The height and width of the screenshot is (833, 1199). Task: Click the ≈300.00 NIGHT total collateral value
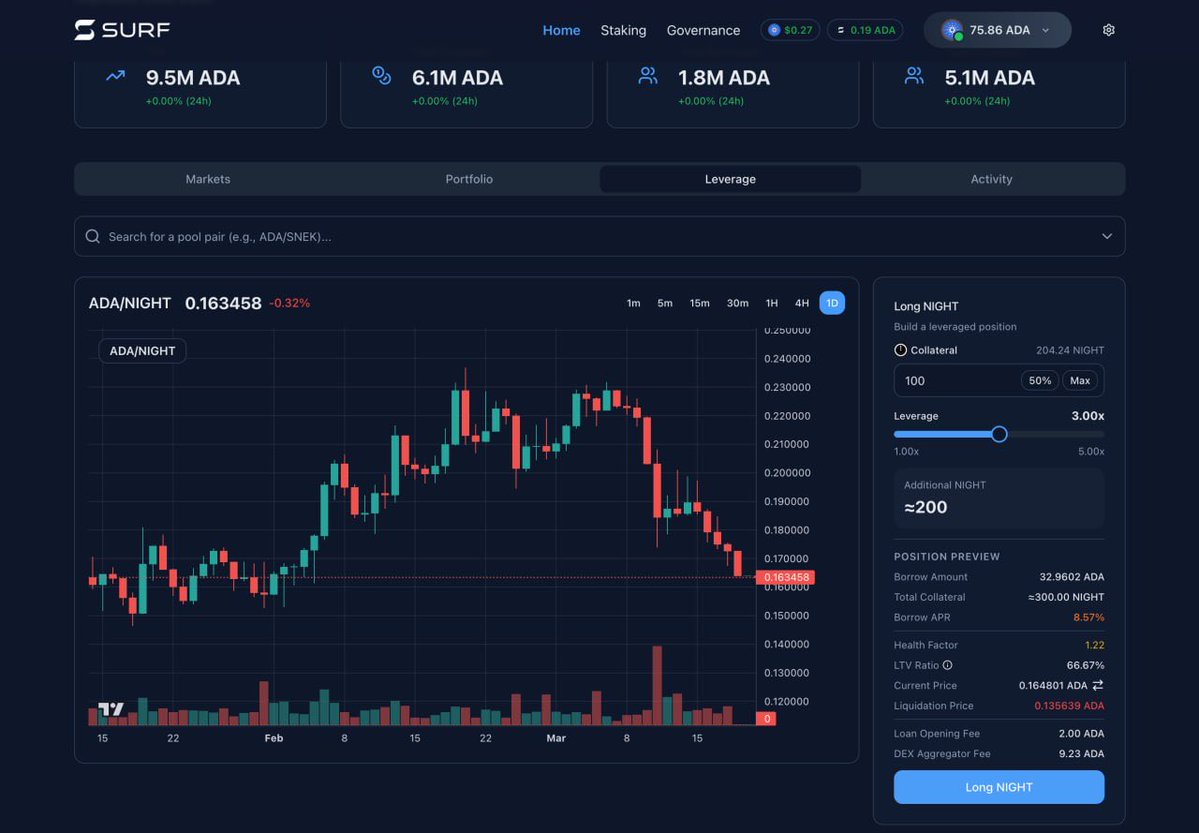click(x=1066, y=597)
